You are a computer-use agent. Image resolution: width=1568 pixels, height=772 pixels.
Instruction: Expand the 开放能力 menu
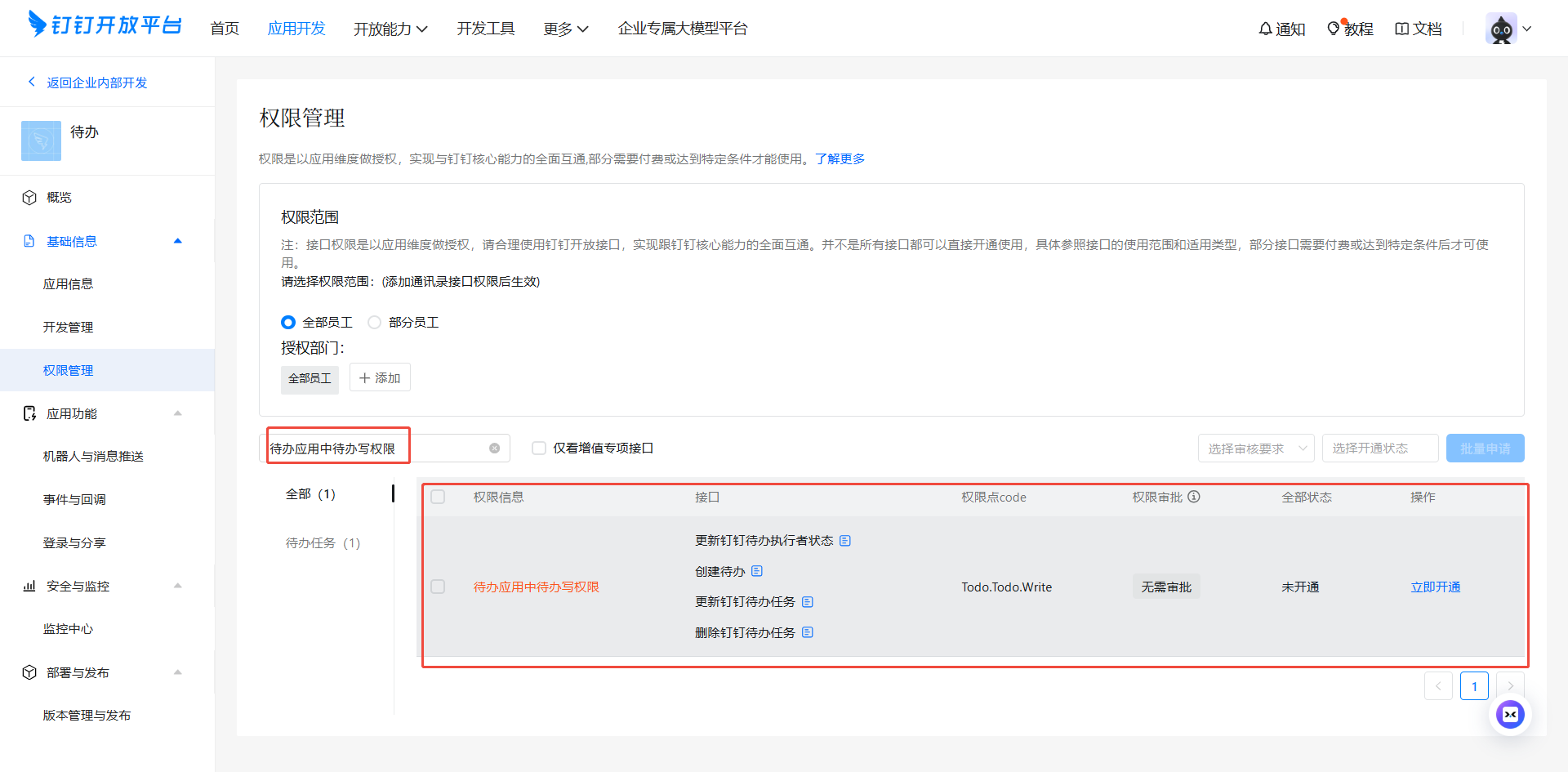390,29
